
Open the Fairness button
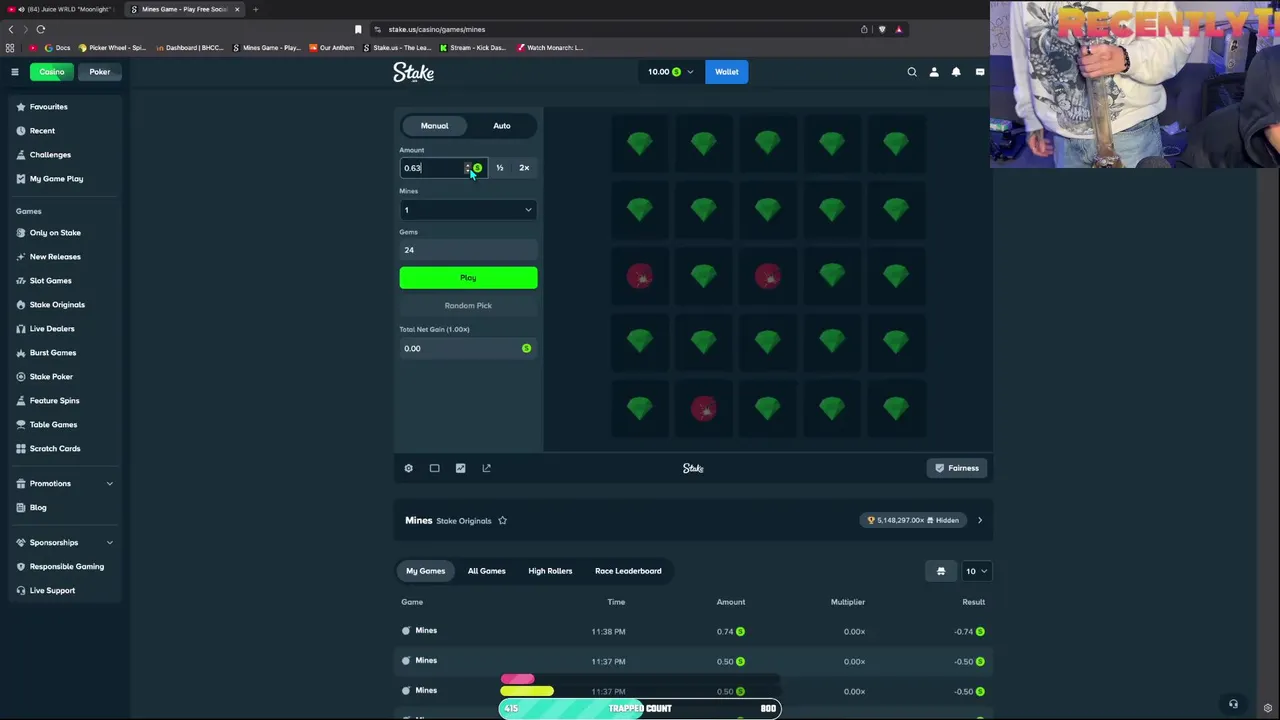click(957, 468)
